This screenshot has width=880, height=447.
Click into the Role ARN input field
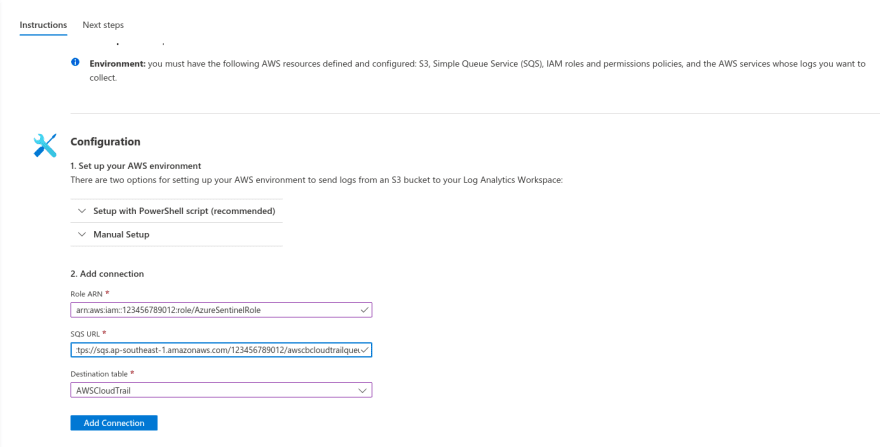pos(221,310)
